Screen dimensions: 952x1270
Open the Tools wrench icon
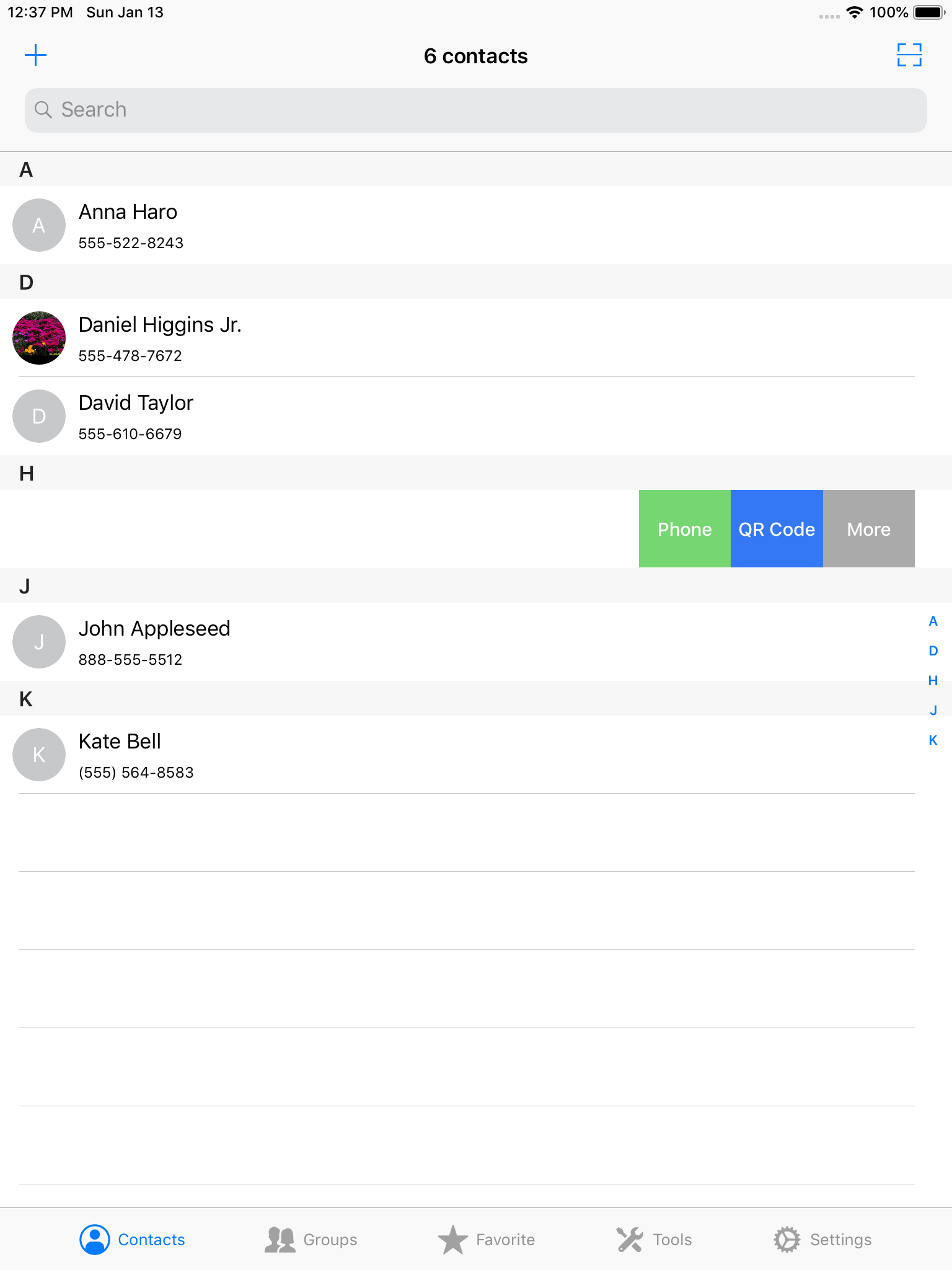coord(629,1239)
